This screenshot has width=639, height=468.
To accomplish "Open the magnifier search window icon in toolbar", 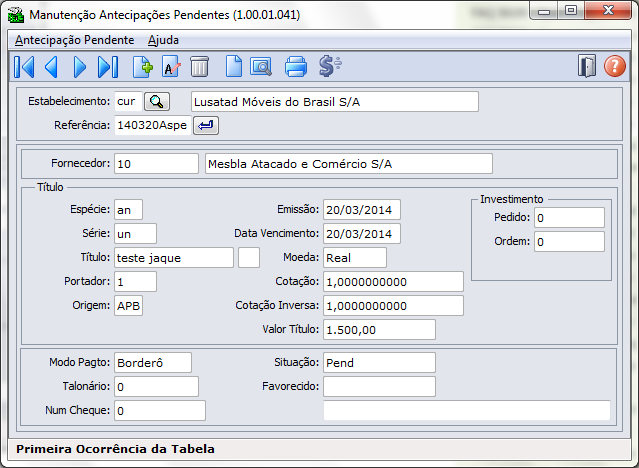I will (x=261, y=67).
